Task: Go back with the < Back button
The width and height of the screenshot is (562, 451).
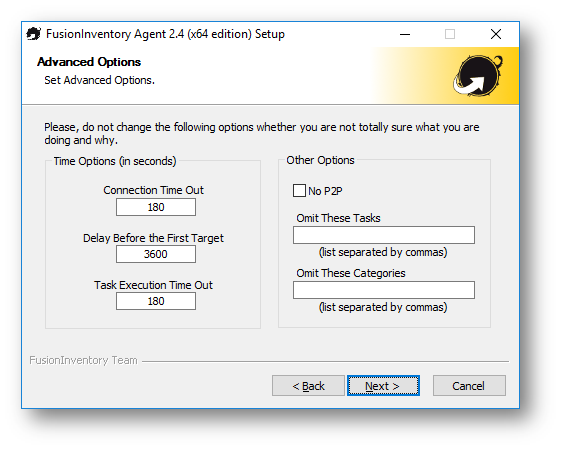Action: pos(308,386)
